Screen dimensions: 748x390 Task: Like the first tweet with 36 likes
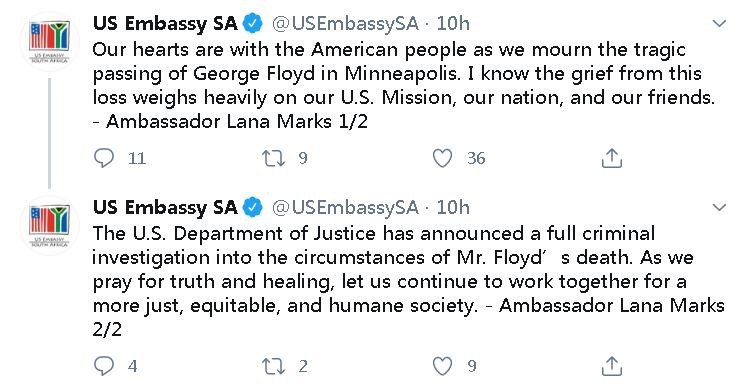[x=442, y=158]
